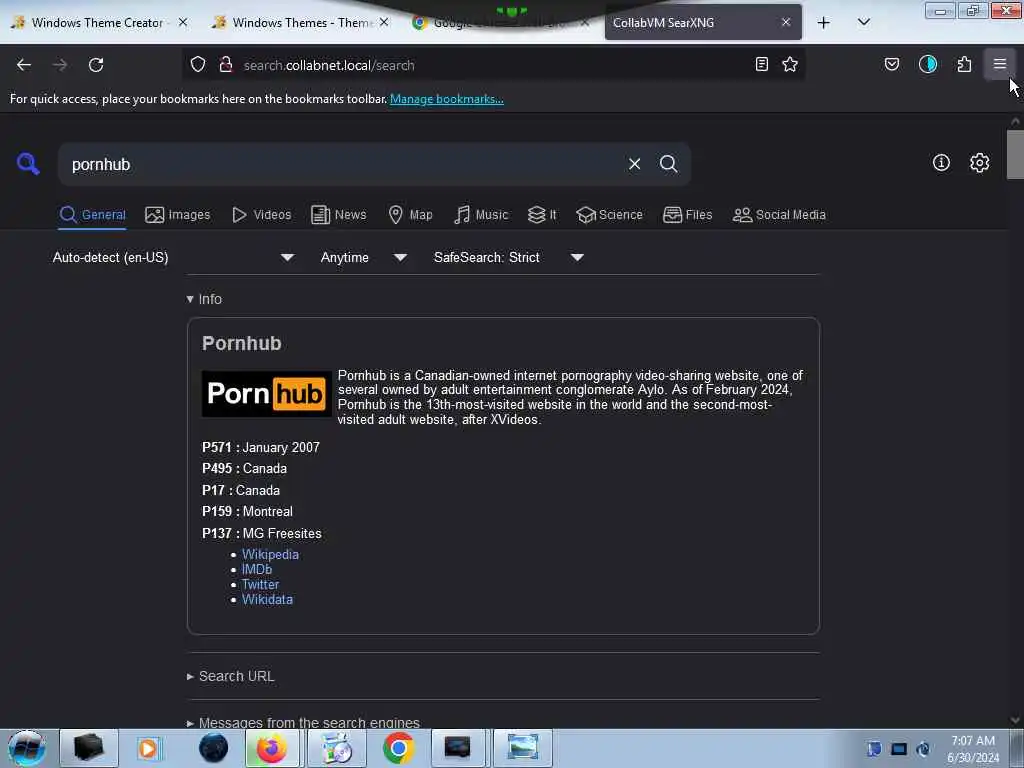The height and width of the screenshot is (768, 1024).
Task: Switch to the Windows Themes tab
Action: click(300, 22)
